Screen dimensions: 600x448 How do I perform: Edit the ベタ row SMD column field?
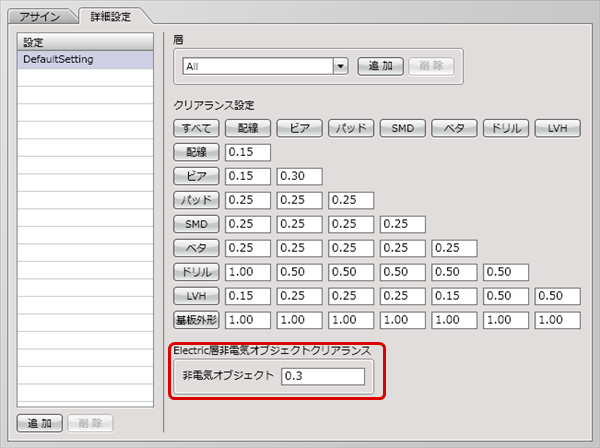click(x=403, y=248)
